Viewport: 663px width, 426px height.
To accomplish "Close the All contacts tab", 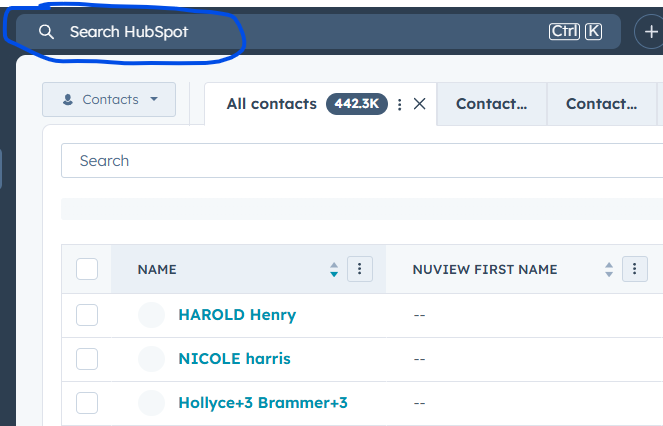I will (x=420, y=104).
